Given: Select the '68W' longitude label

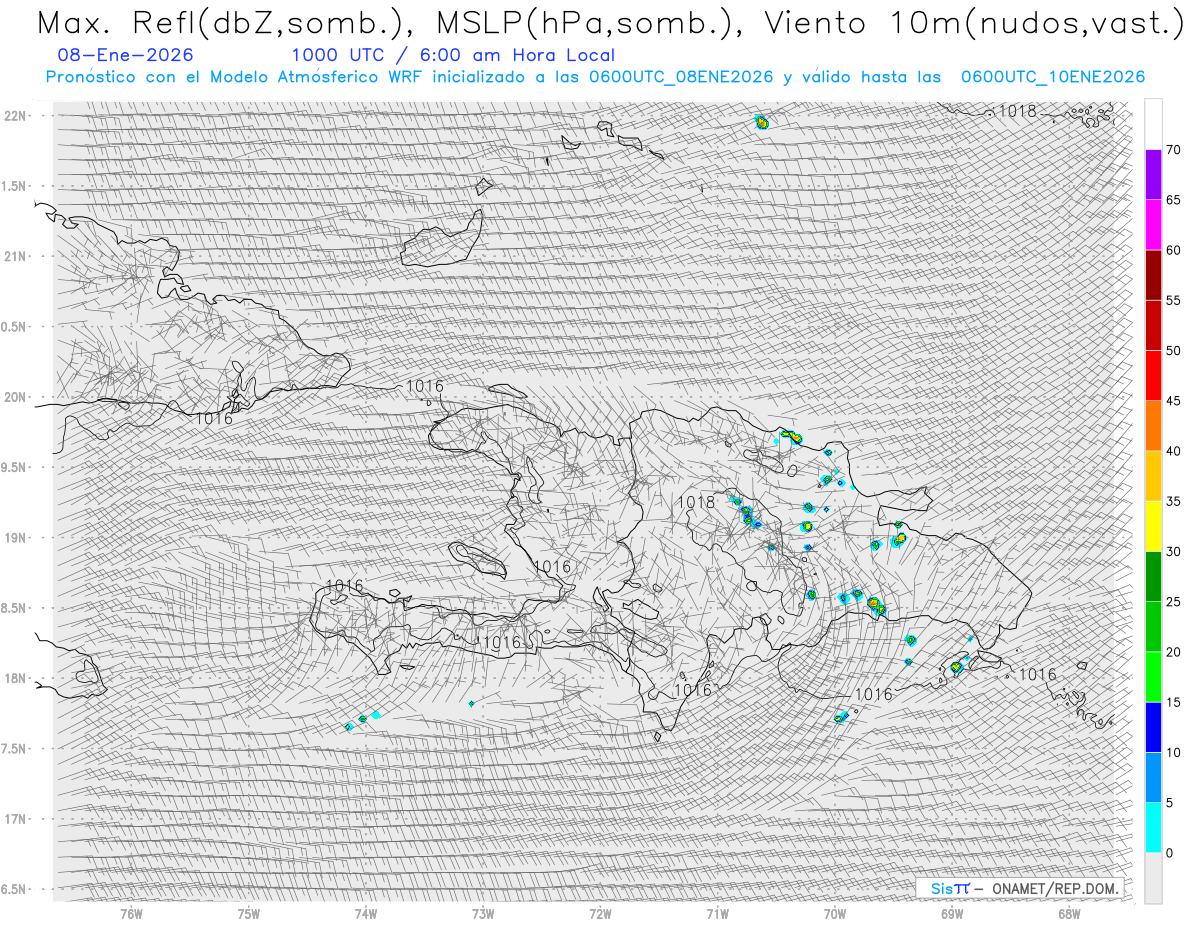Looking at the screenshot, I should pyautogui.click(x=1069, y=912).
